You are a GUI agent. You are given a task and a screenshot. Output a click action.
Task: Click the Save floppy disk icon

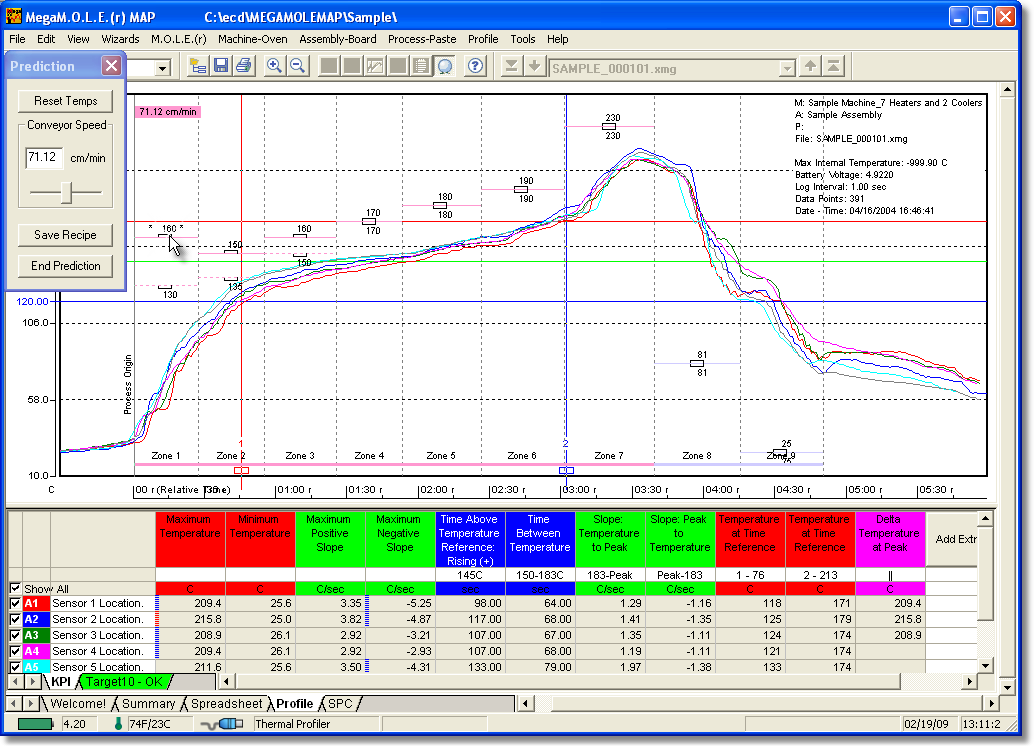point(221,66)
